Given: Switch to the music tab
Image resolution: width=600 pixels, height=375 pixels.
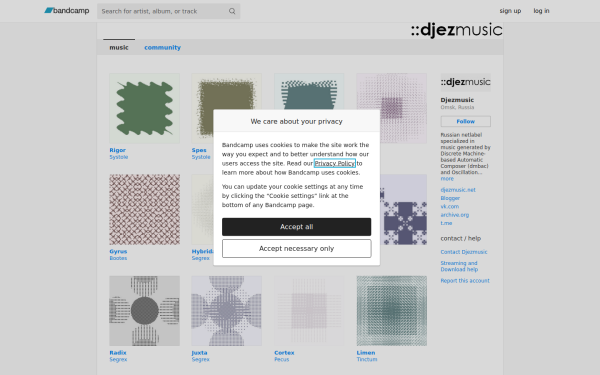Looking at the screenshot, I should pyautogui.click(x=119, y=47).
